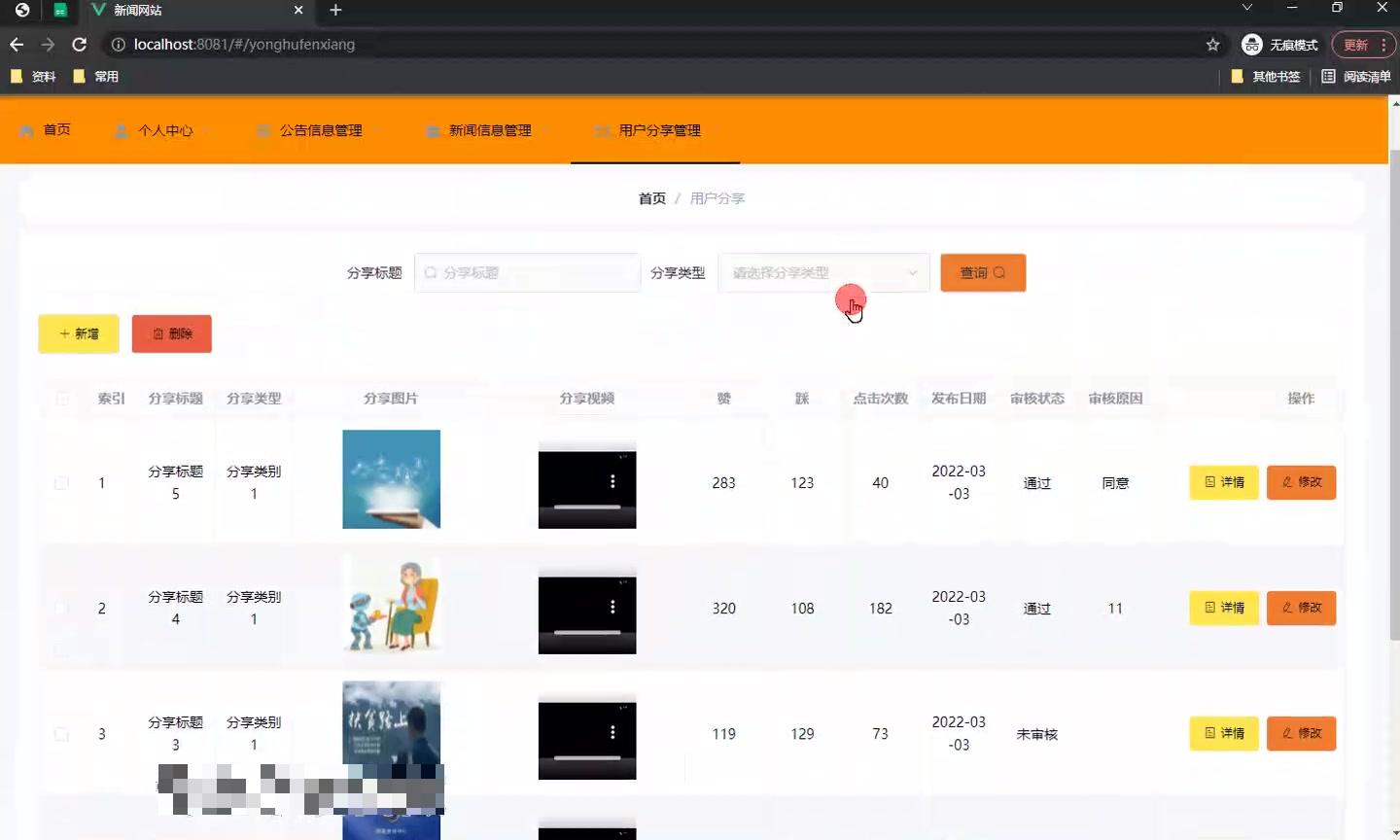The height and width of the screenshot is (840, 1400).
Task: Open 其他书签 folder
Action: coord(1266,76)
